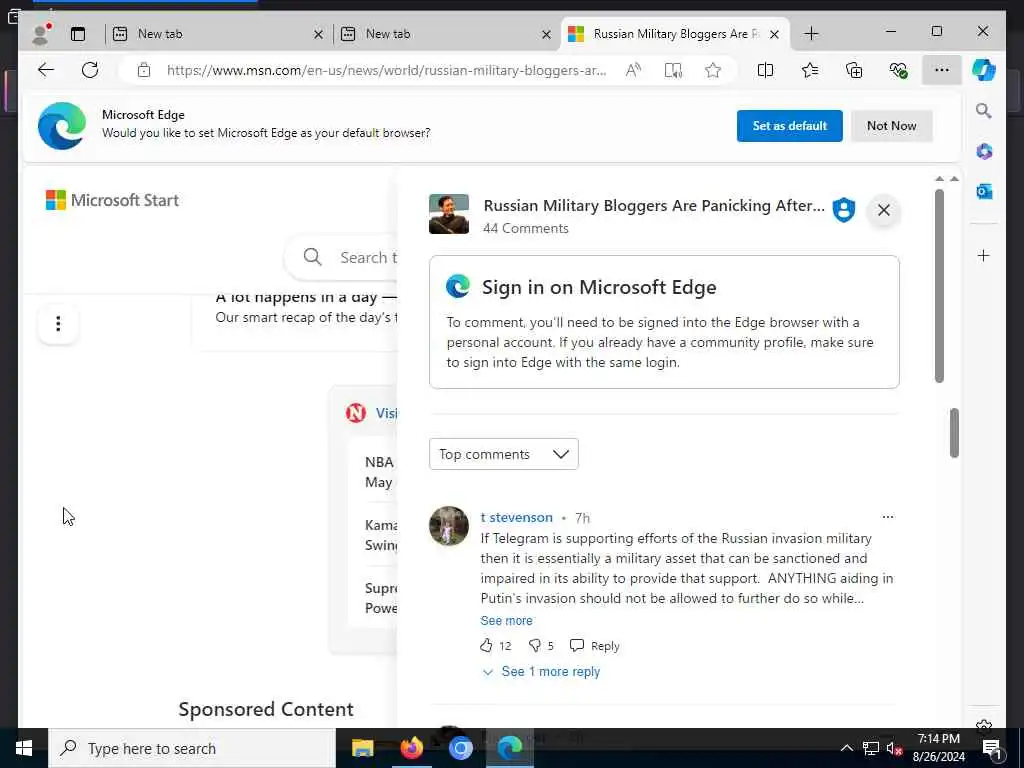This screenshot has height=768, width=1024.
Task: Click the address bar URL
Action: (386, 70)
